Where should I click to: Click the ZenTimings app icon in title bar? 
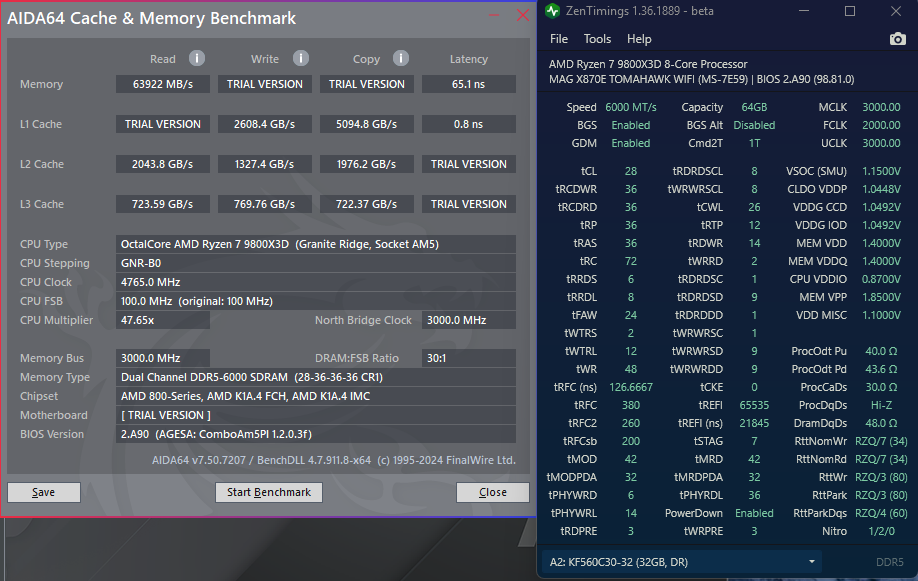554,12
